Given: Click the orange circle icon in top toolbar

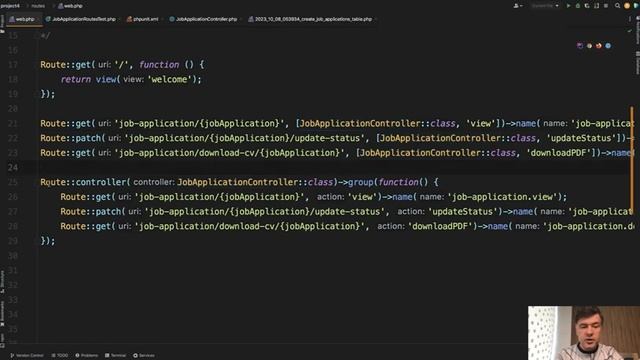Looking at the screenshot, I should [627, 6].
